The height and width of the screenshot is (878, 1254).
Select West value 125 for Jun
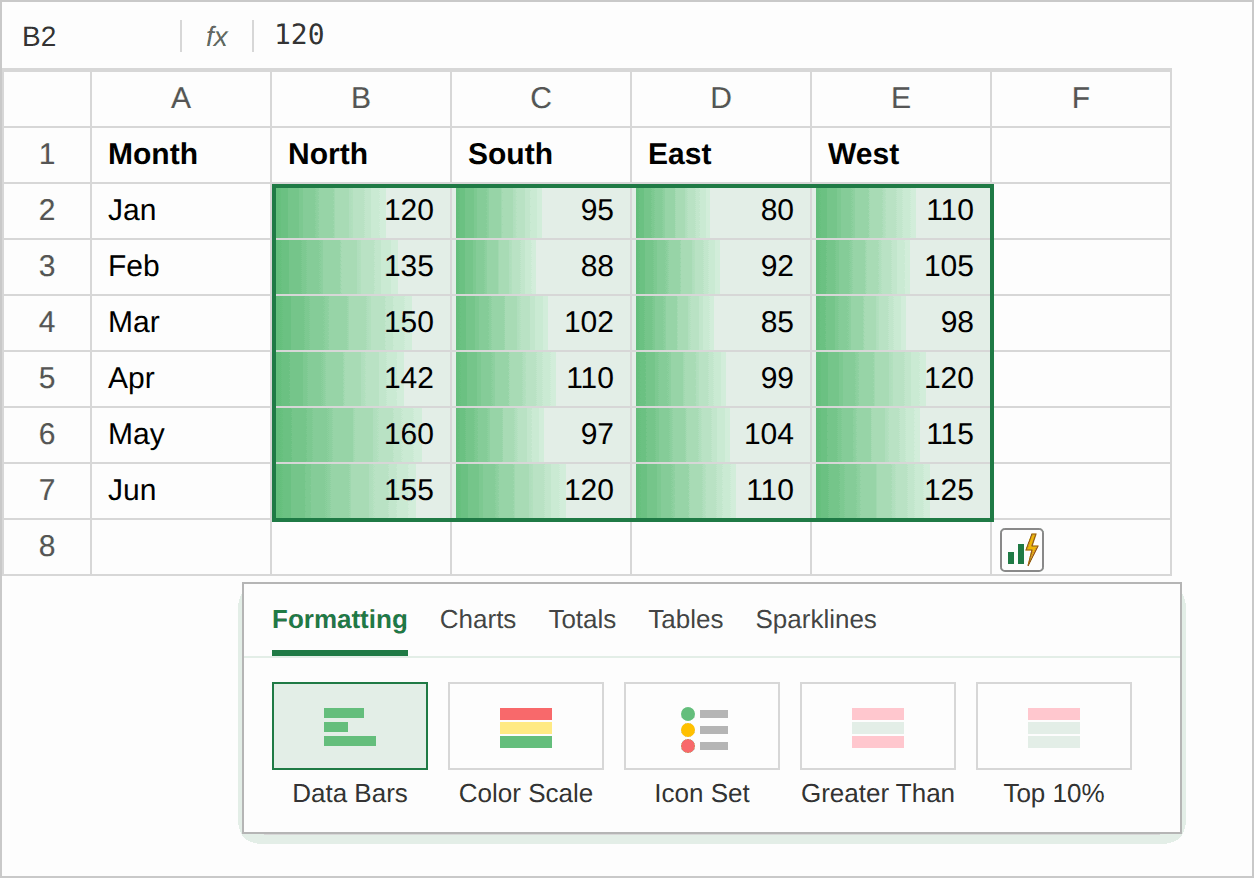901,490
